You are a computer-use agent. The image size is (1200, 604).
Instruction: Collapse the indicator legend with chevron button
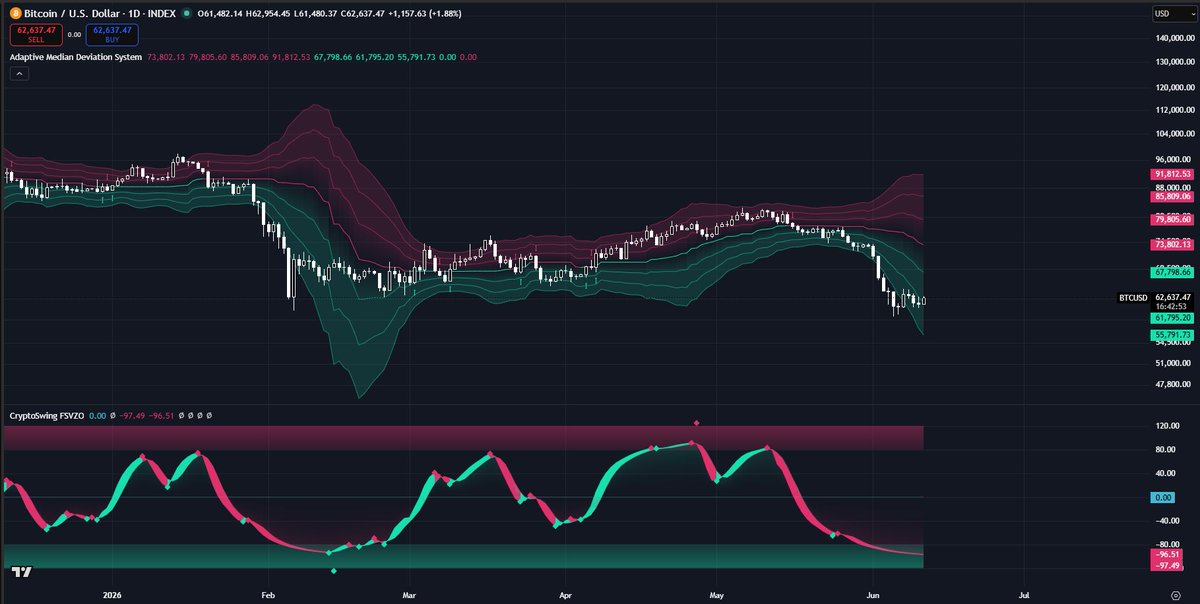(x=19, y=75)
